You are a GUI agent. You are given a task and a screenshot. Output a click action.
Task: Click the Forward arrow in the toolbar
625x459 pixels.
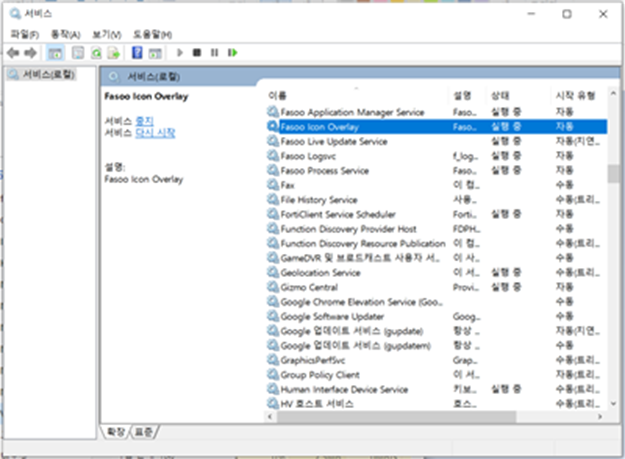30,52
